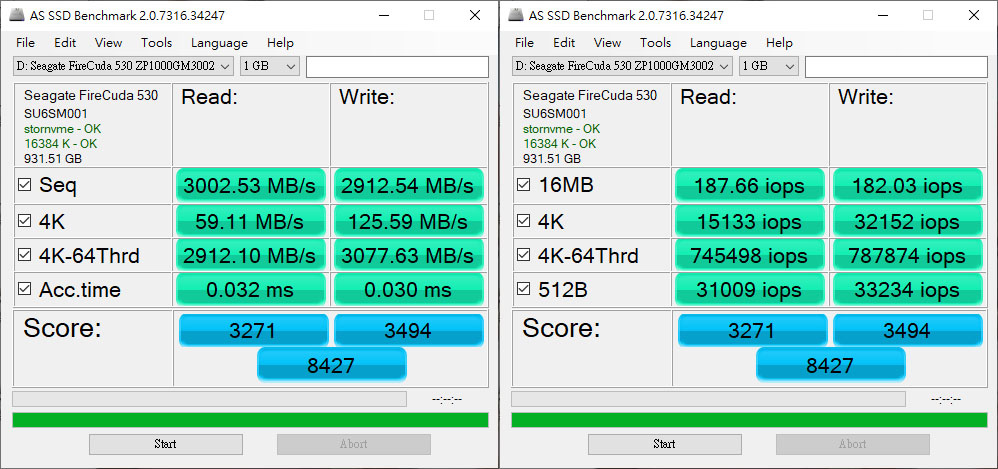
Task: Click the green progress bar in right window
Action: pos(749,420)
